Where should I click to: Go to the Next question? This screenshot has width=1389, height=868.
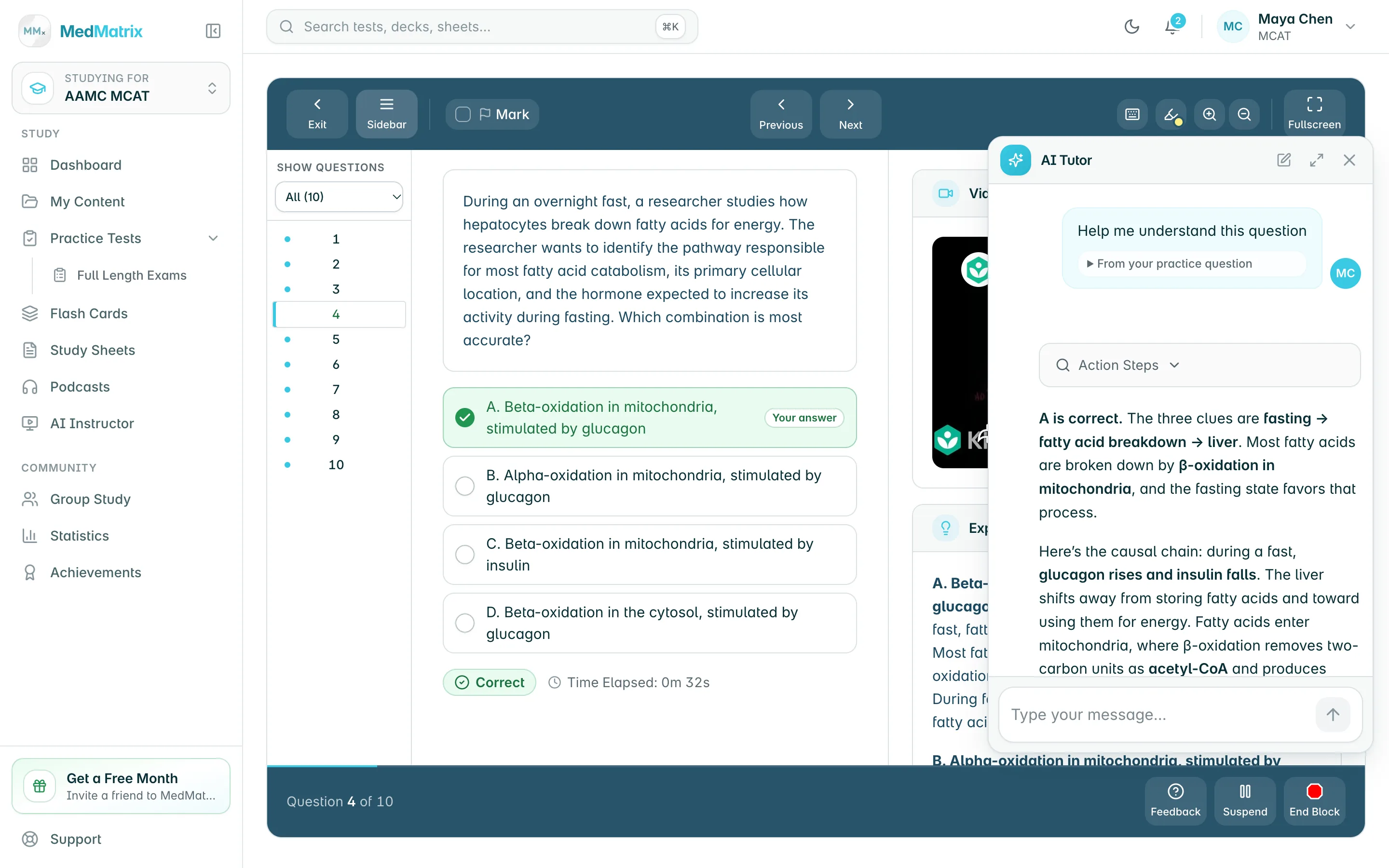850,114
